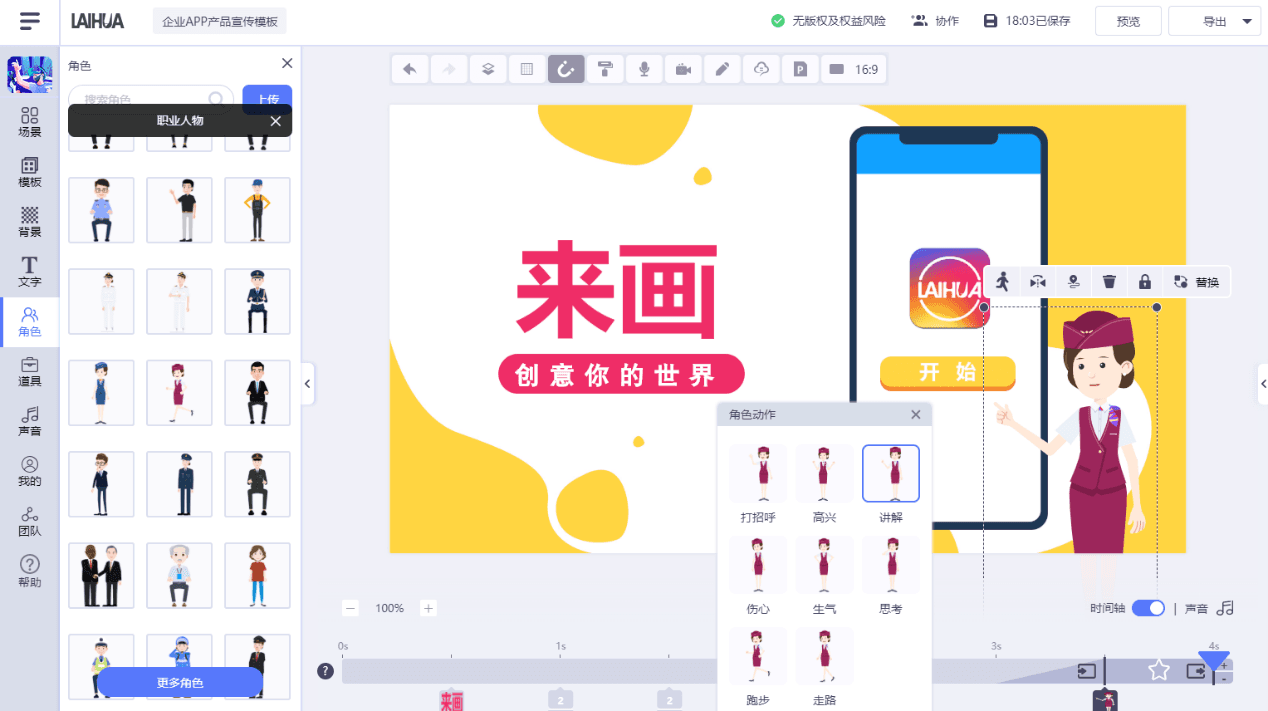
Task: Favorite the scene using the star icon
Action: [x=1159, y=672]
